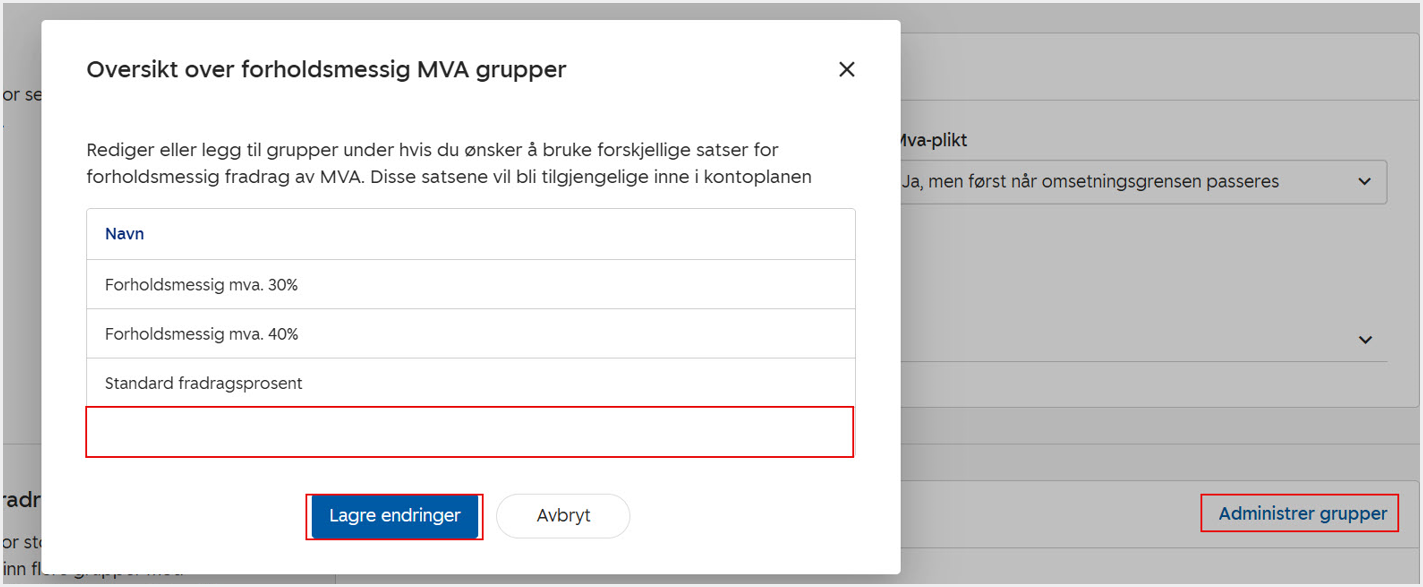Close the MVA grupper dialog with X

846,69
